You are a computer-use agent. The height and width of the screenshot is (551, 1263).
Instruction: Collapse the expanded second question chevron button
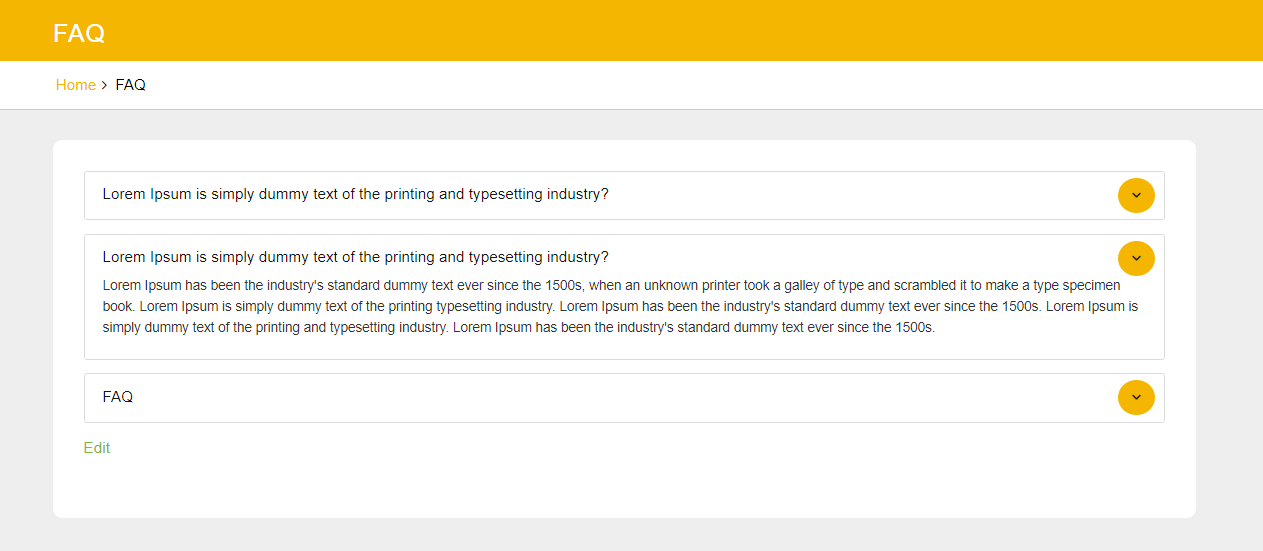pyautogui.click(x=1136, y=258)
